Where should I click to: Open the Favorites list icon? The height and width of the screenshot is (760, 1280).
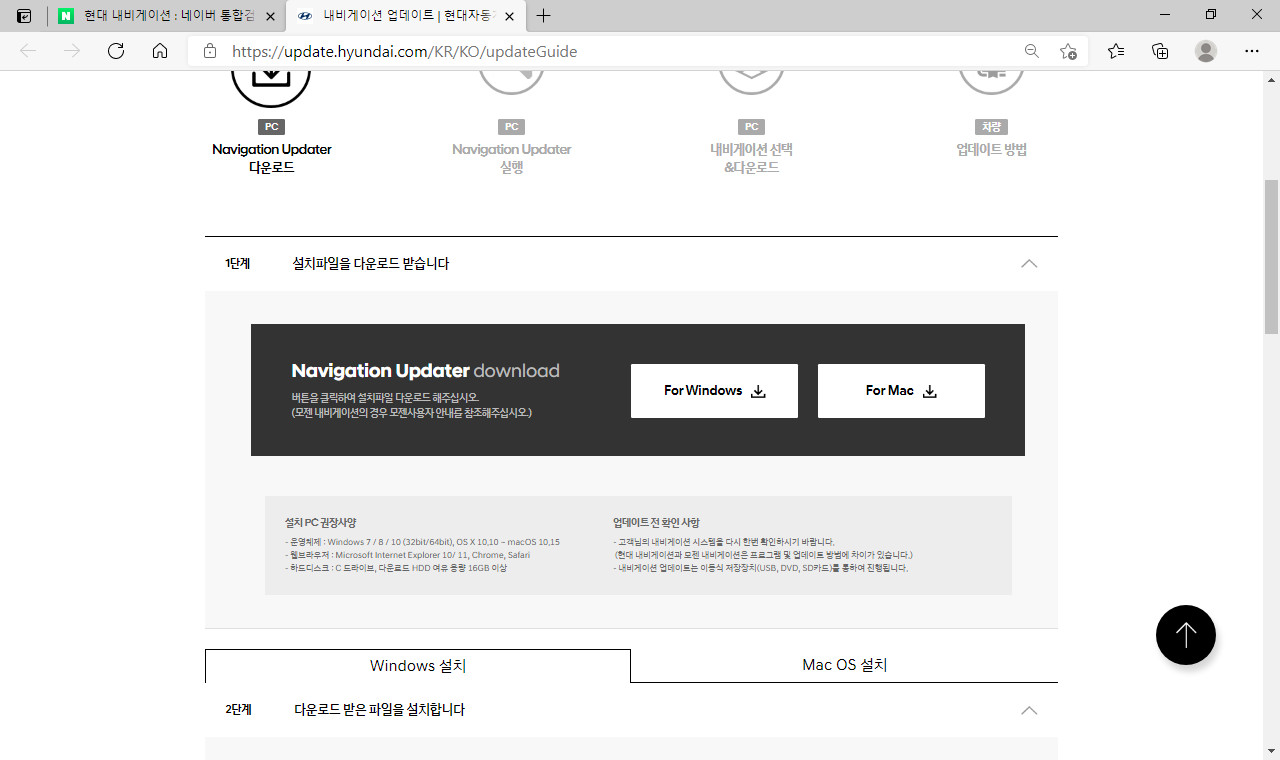(1116, 51)
